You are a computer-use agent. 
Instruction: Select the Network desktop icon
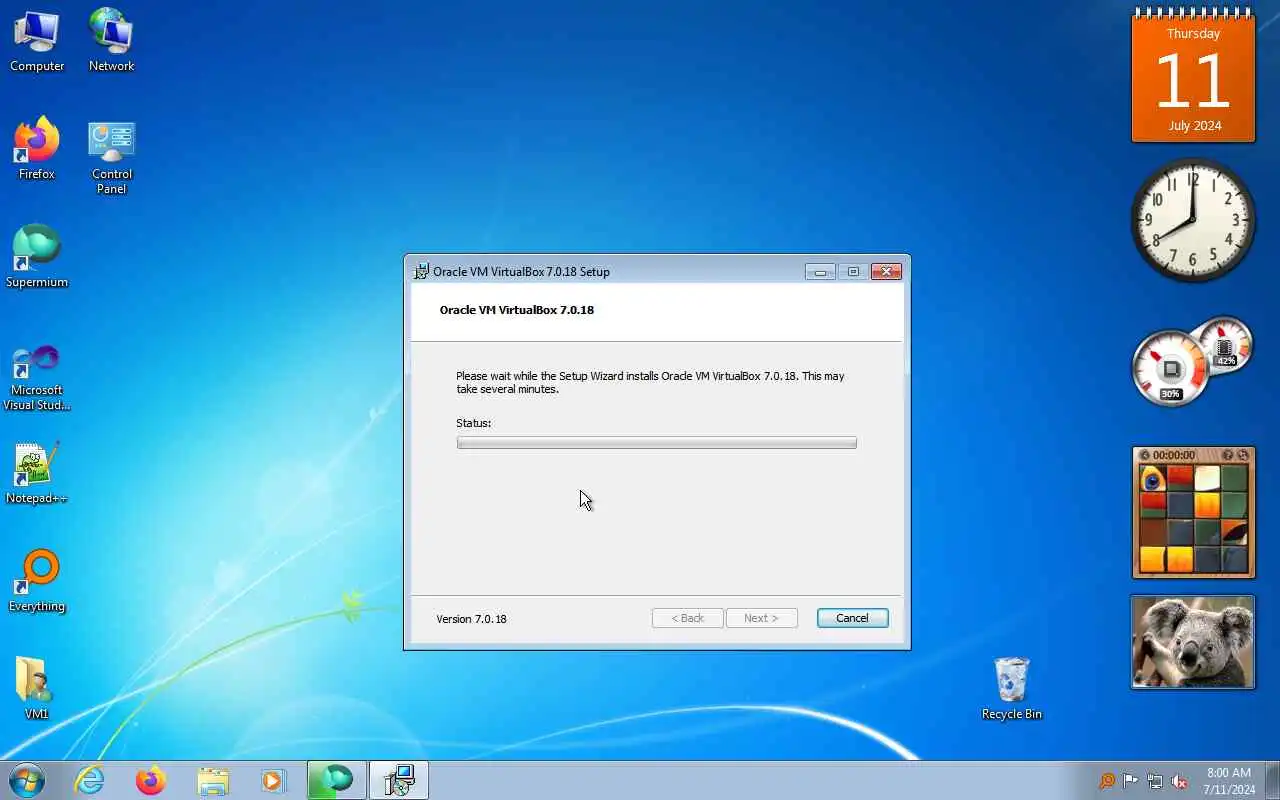[111, 41]
